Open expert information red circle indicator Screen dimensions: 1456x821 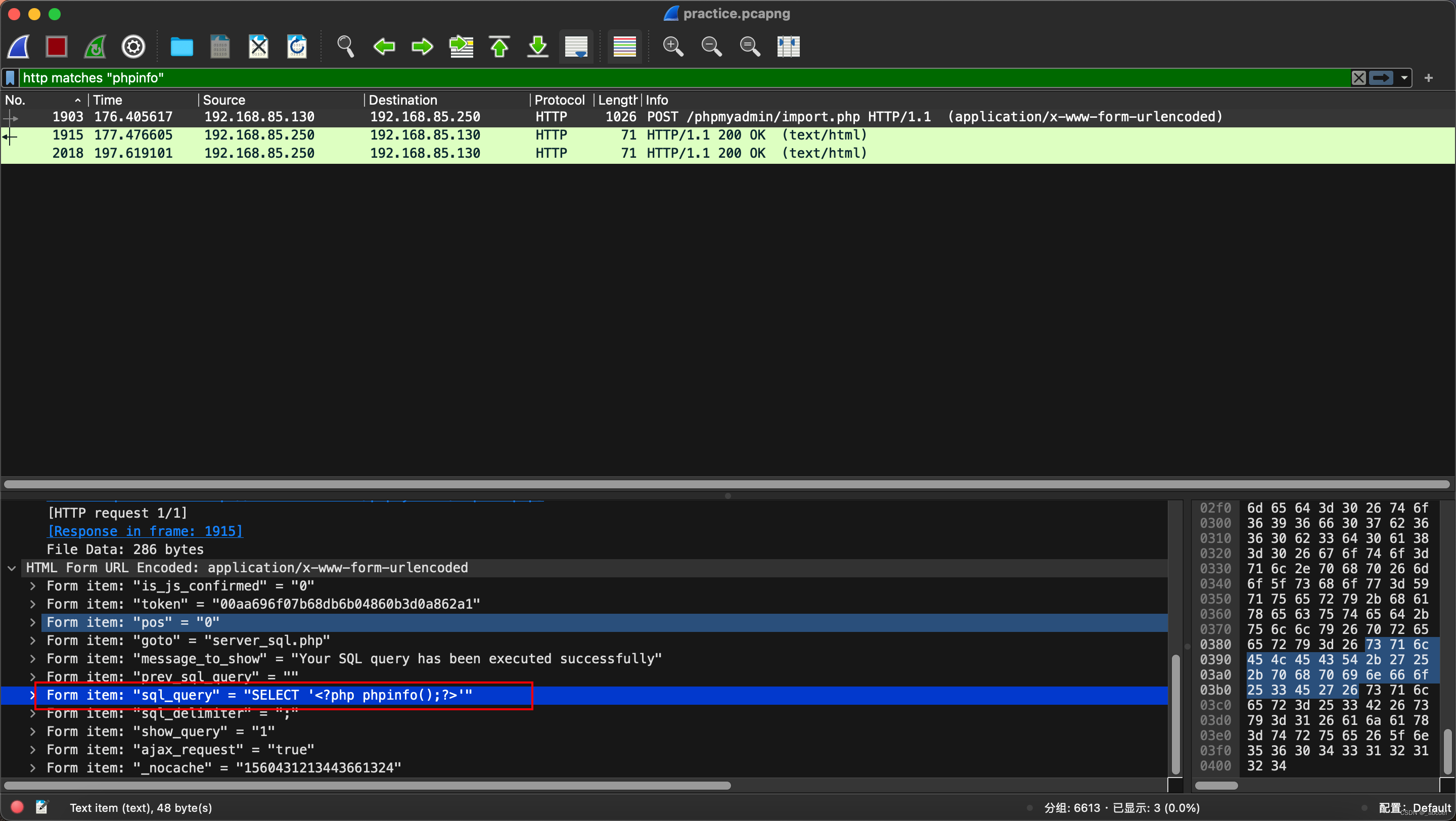tap(17, 807)
